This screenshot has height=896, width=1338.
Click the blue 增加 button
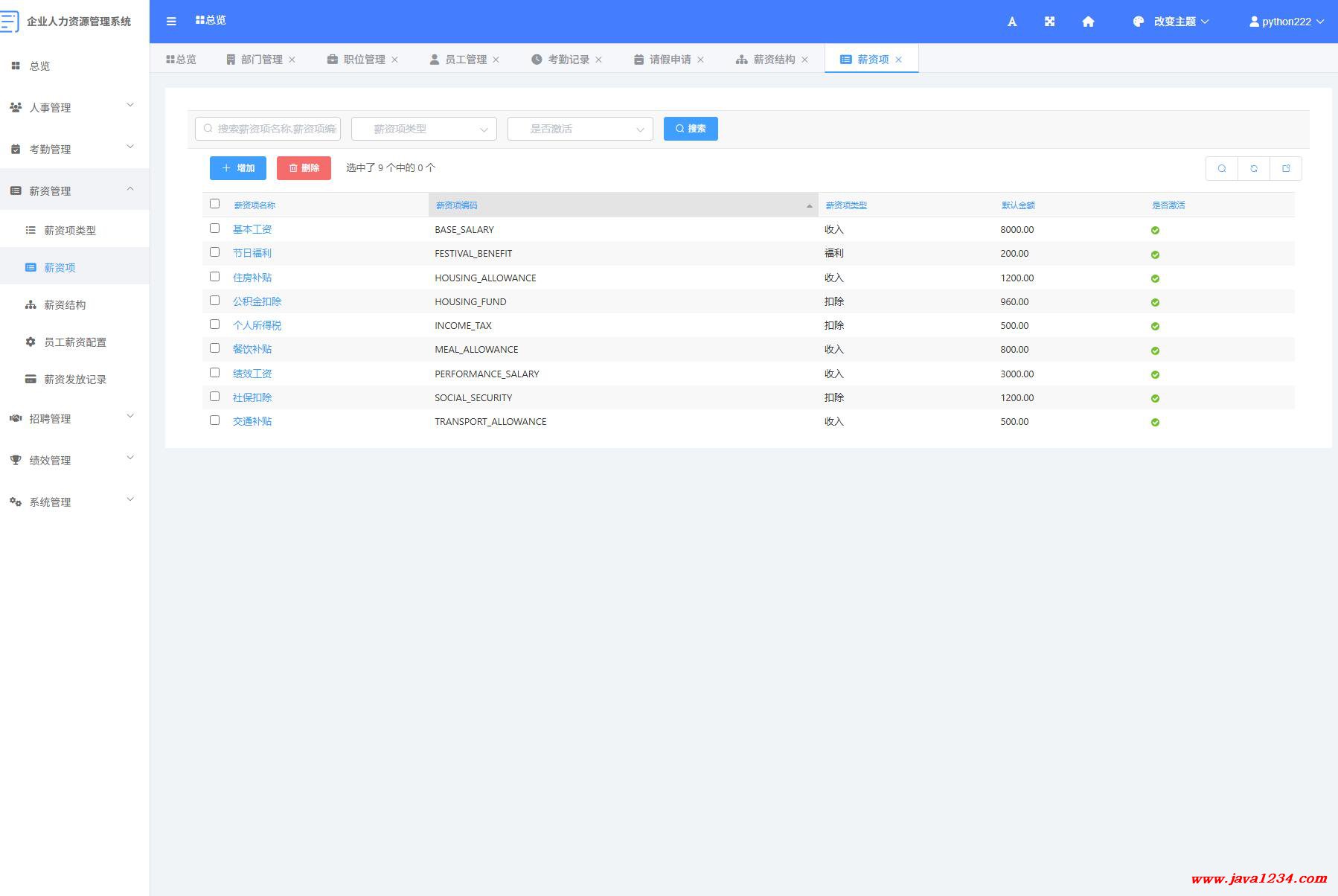point(238,168)
